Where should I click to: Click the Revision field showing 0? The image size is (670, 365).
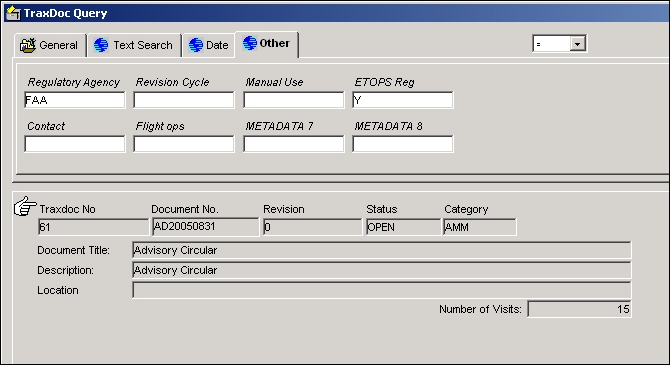[x=312, y=227]
